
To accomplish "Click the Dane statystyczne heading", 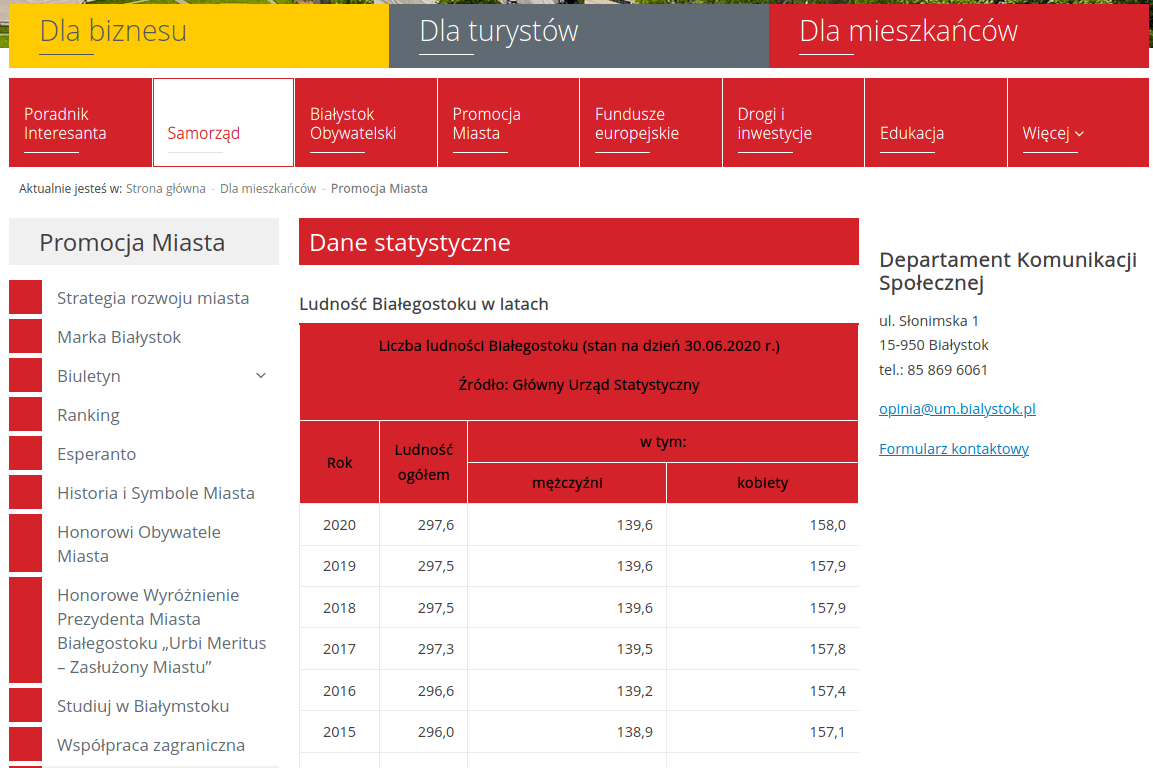I will pyautogui.click(x=410, y=242).
